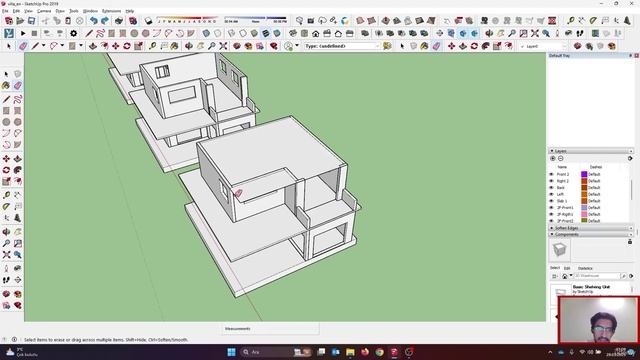The image size is (640, 360).
Task: Hide the 2F-Right1 layer
Action: [x=551, y=214]
